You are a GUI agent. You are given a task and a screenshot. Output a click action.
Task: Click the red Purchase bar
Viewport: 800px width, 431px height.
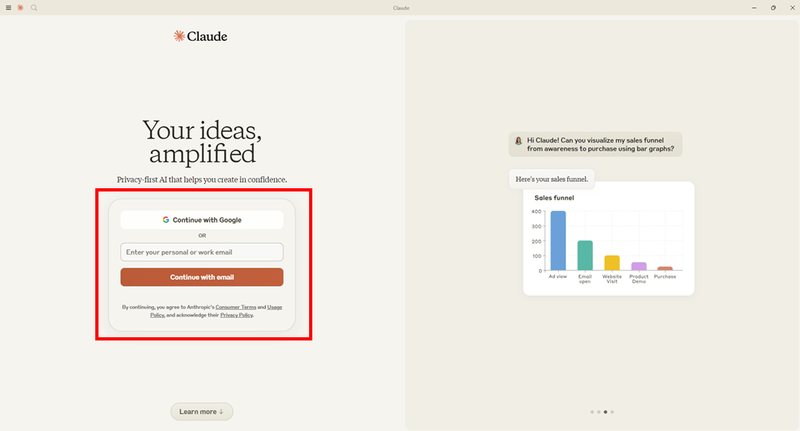(x=665, y=268)
